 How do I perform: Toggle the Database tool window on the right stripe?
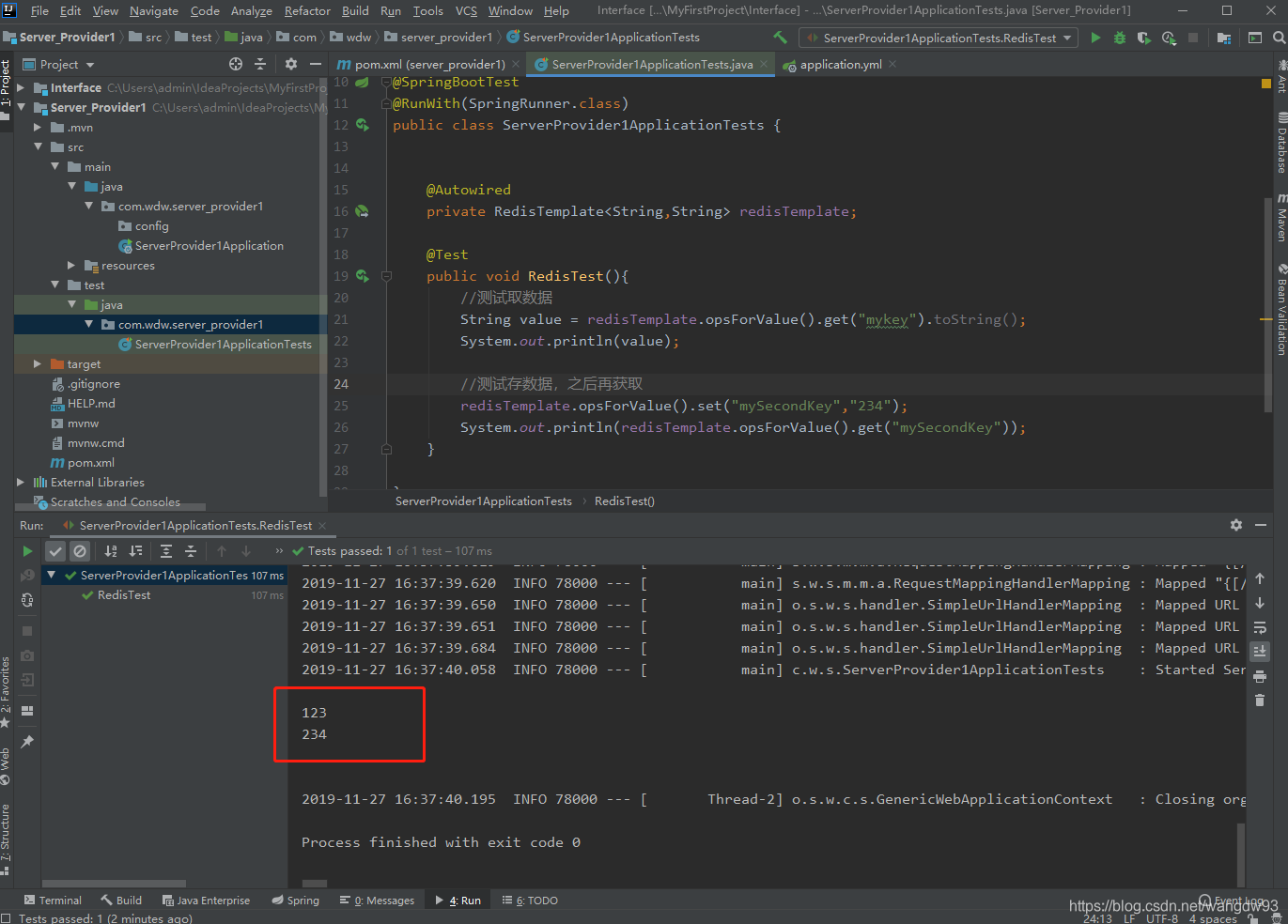(x=1280, y=143)
